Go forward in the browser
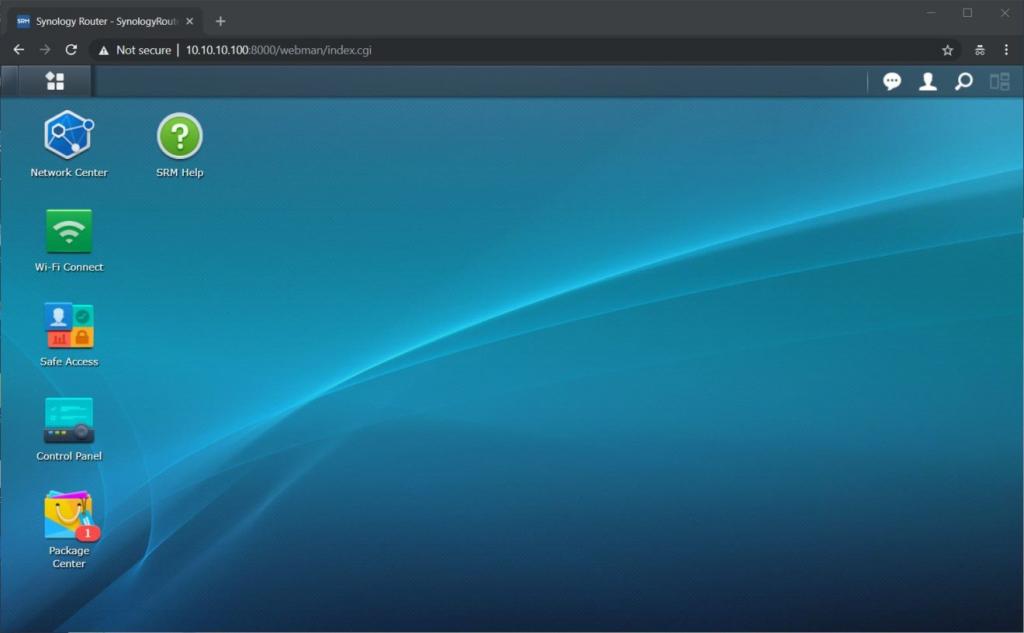 [x=44, y=50]
